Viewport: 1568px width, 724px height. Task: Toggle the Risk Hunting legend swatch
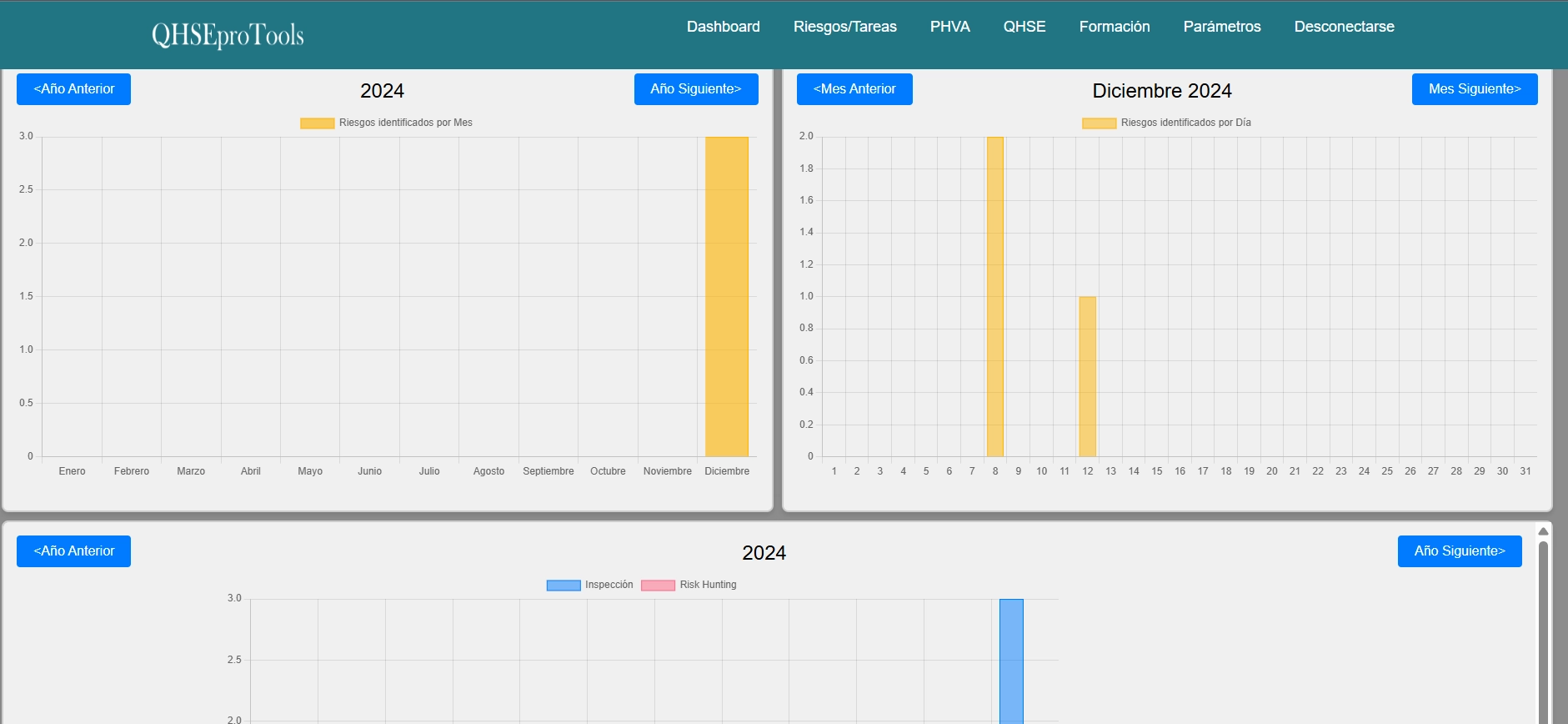coord(658,585)
